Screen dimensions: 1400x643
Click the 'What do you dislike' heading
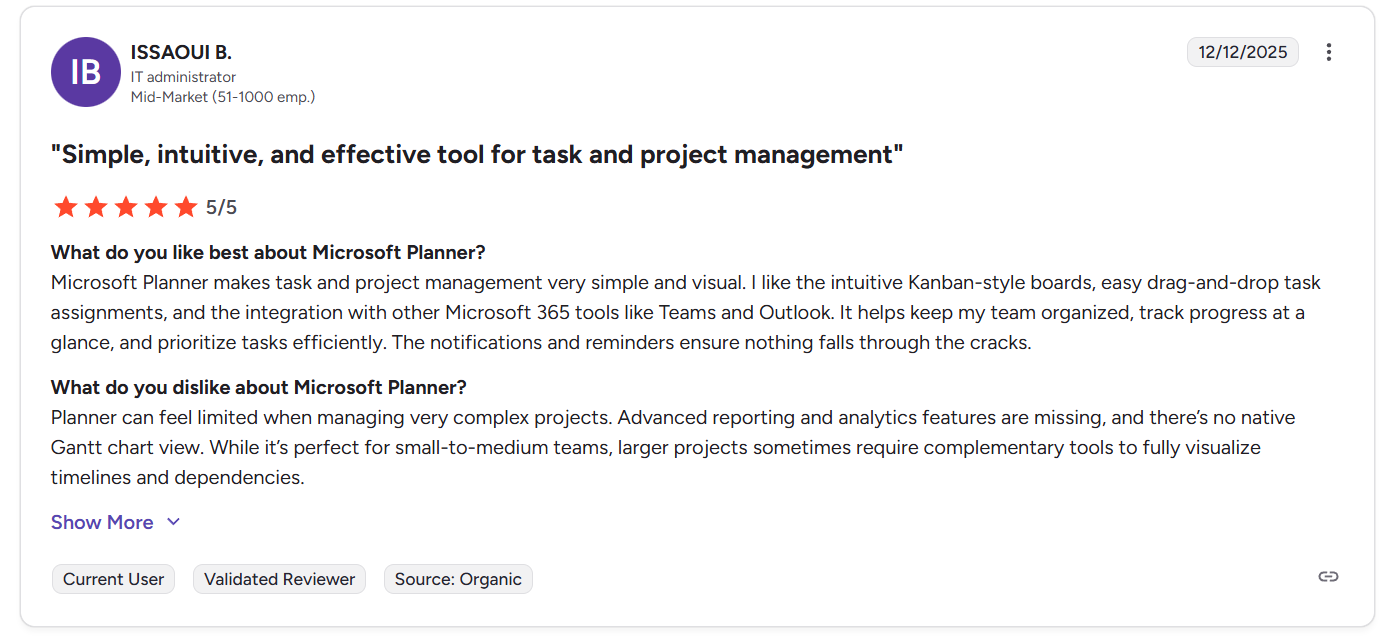(258, 387)
